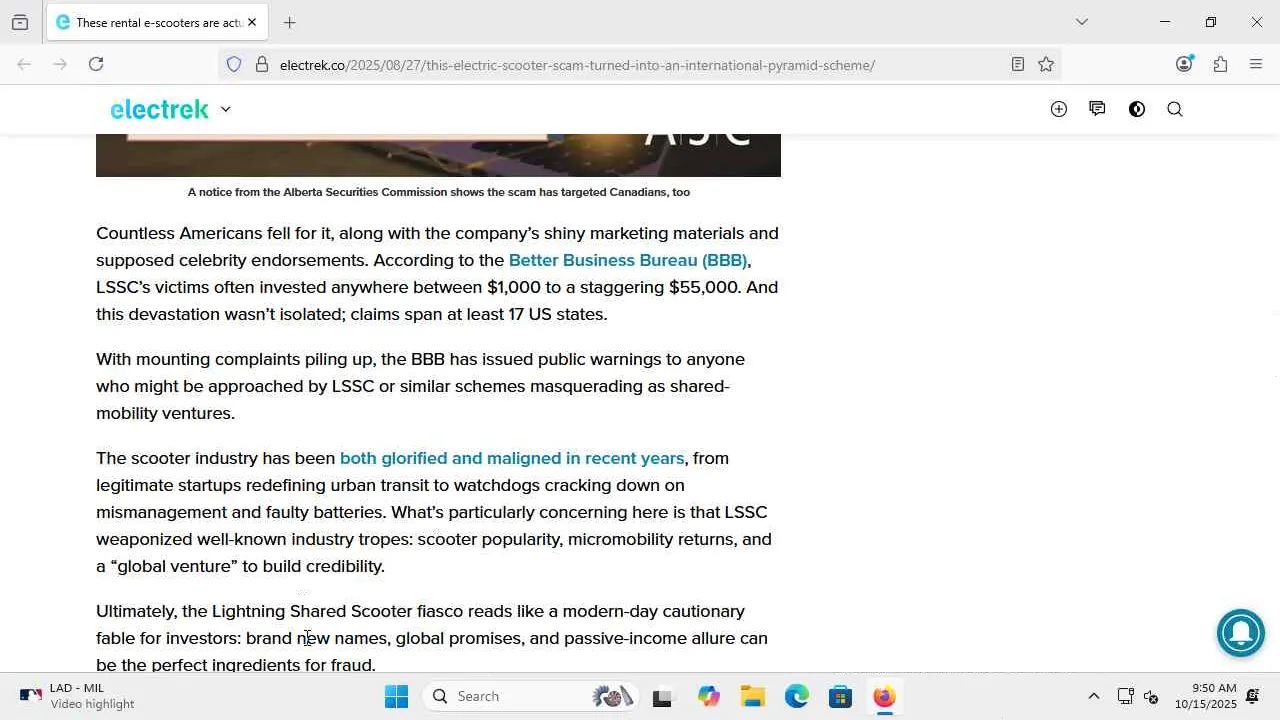Click the circled plus icon in Electrek header
Viewport: 1280px width, 720px height.
point(1059,109)
